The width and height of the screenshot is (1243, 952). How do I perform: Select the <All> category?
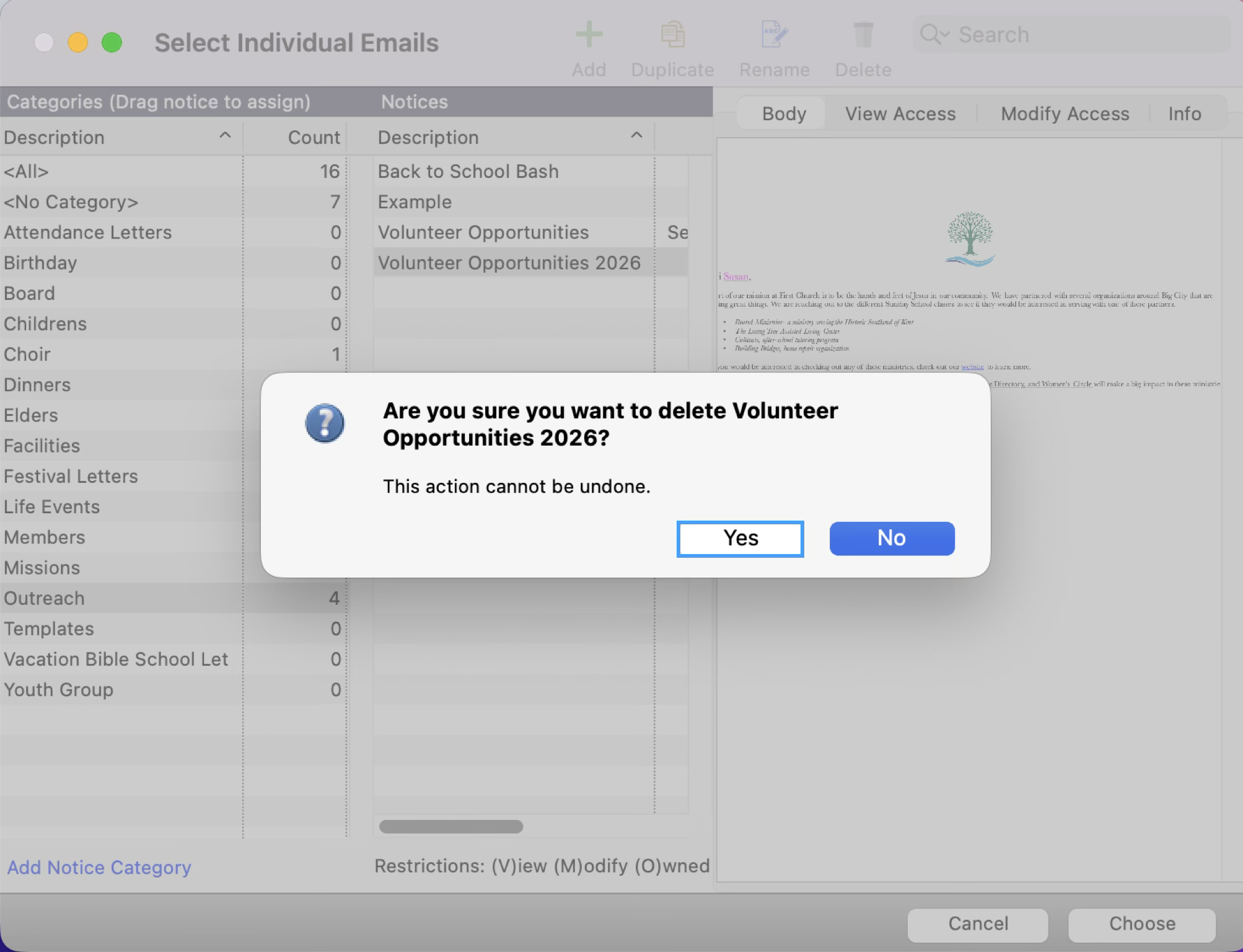(172, 172)
